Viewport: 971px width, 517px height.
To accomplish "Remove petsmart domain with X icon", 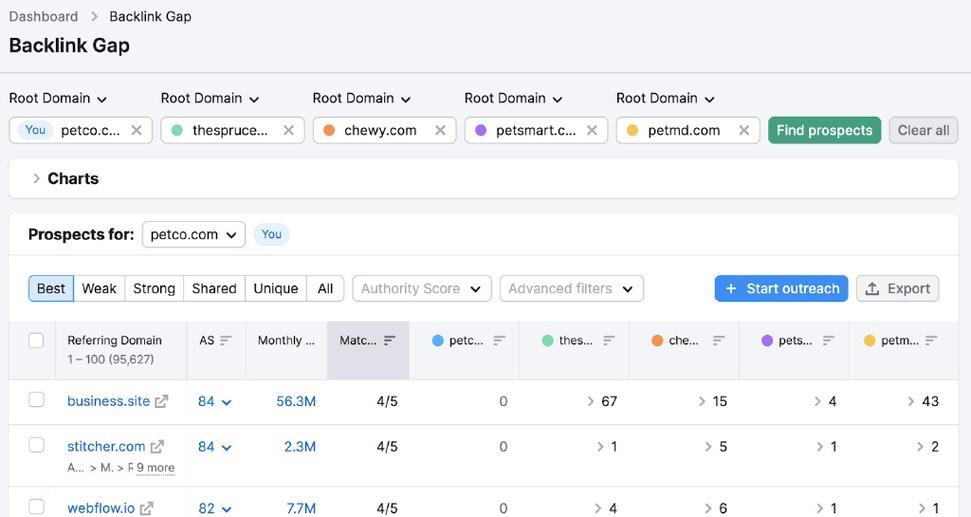I will [x=592, y=131].
